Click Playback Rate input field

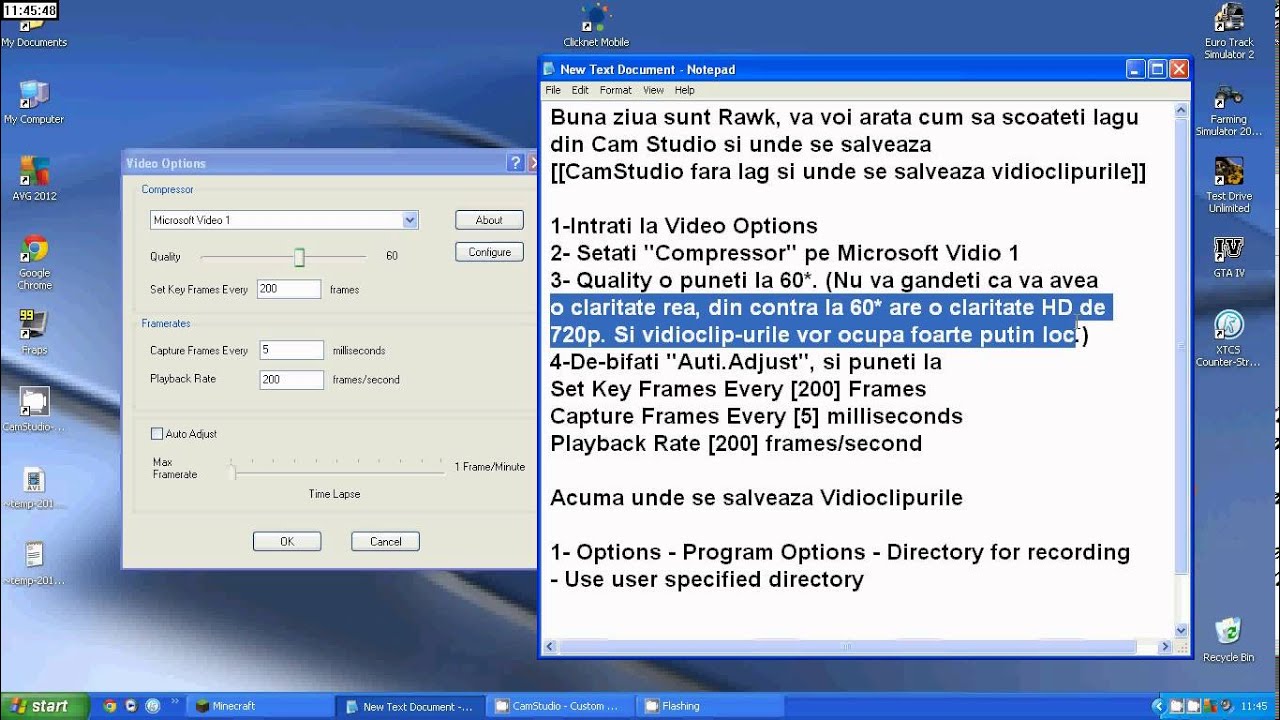(x=291, y=379)
